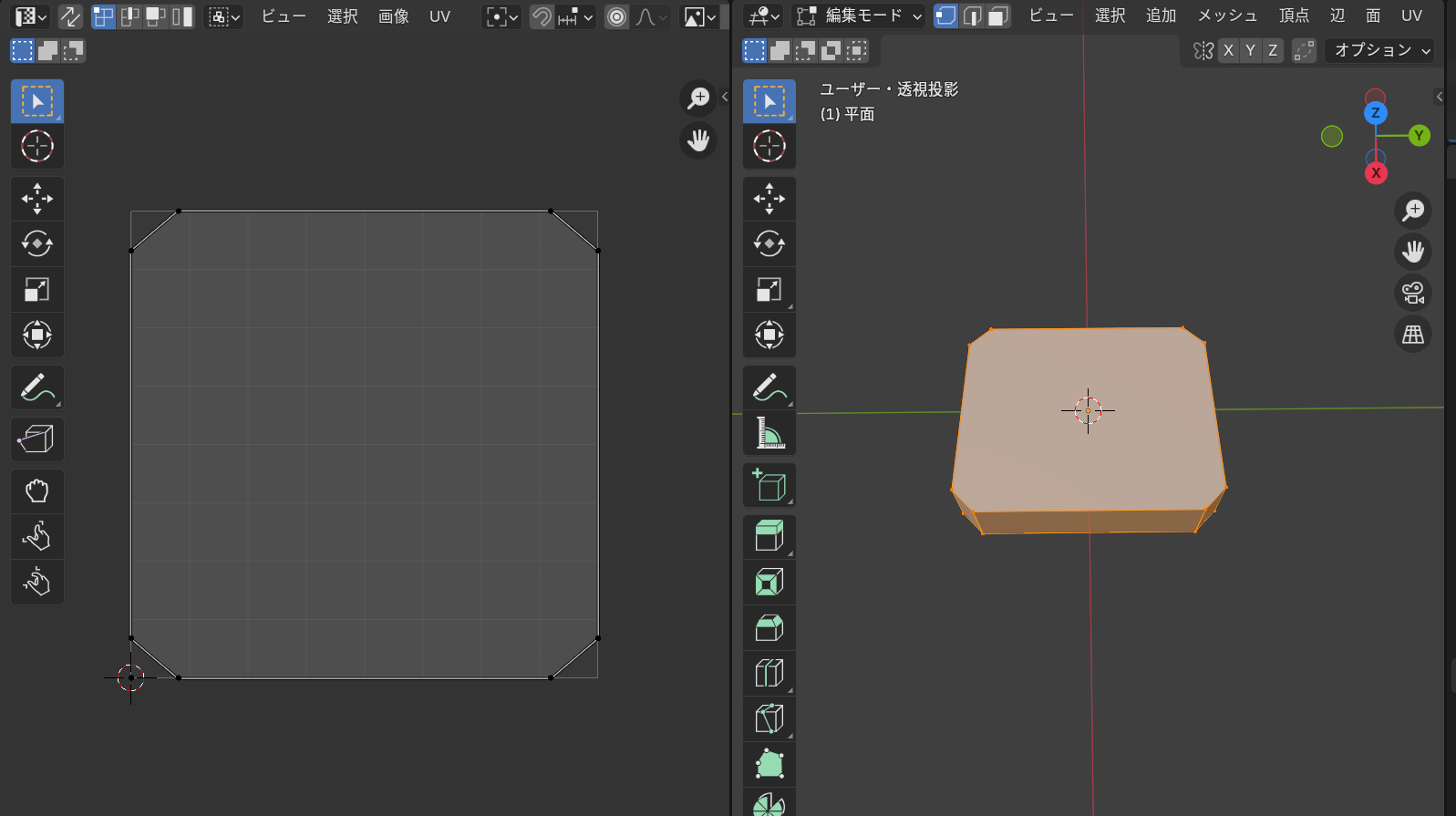Activate the UV editor Rotate tool
The height and width of the screenshot is (816, 1456).
click(x=37, y=243)
